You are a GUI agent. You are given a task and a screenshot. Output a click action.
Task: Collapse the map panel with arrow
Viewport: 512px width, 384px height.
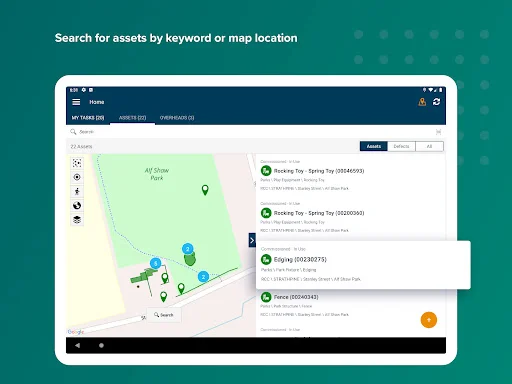[252, 240]
